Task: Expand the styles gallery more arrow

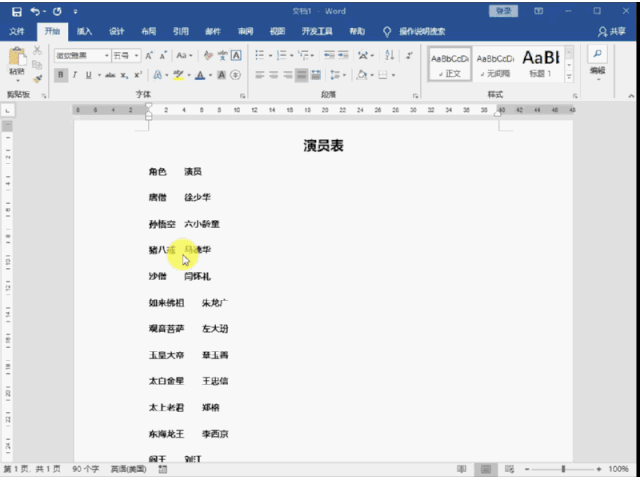Action: (x=571, y=78)
